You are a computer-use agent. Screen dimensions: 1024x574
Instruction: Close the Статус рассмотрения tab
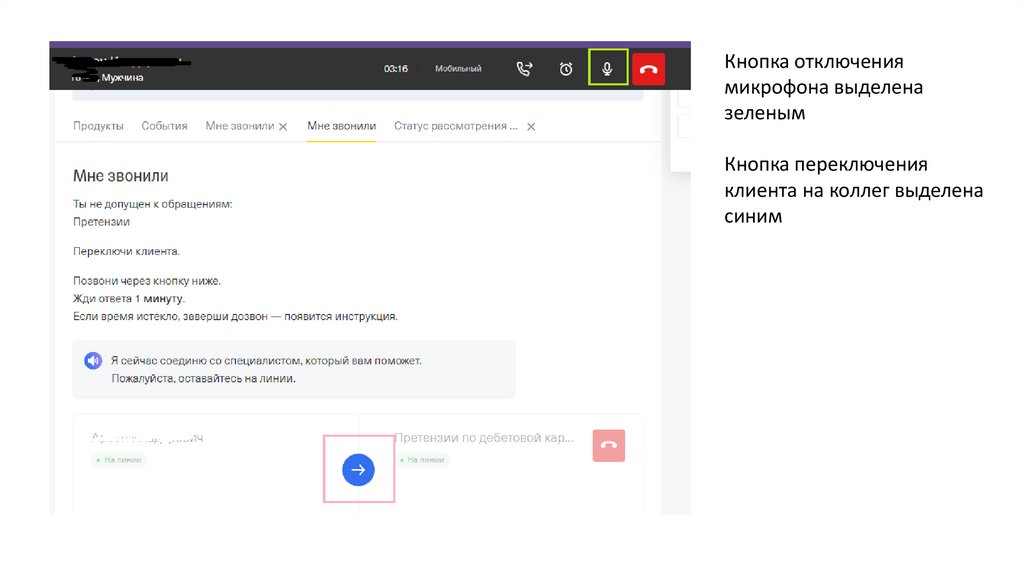[531, 127]
